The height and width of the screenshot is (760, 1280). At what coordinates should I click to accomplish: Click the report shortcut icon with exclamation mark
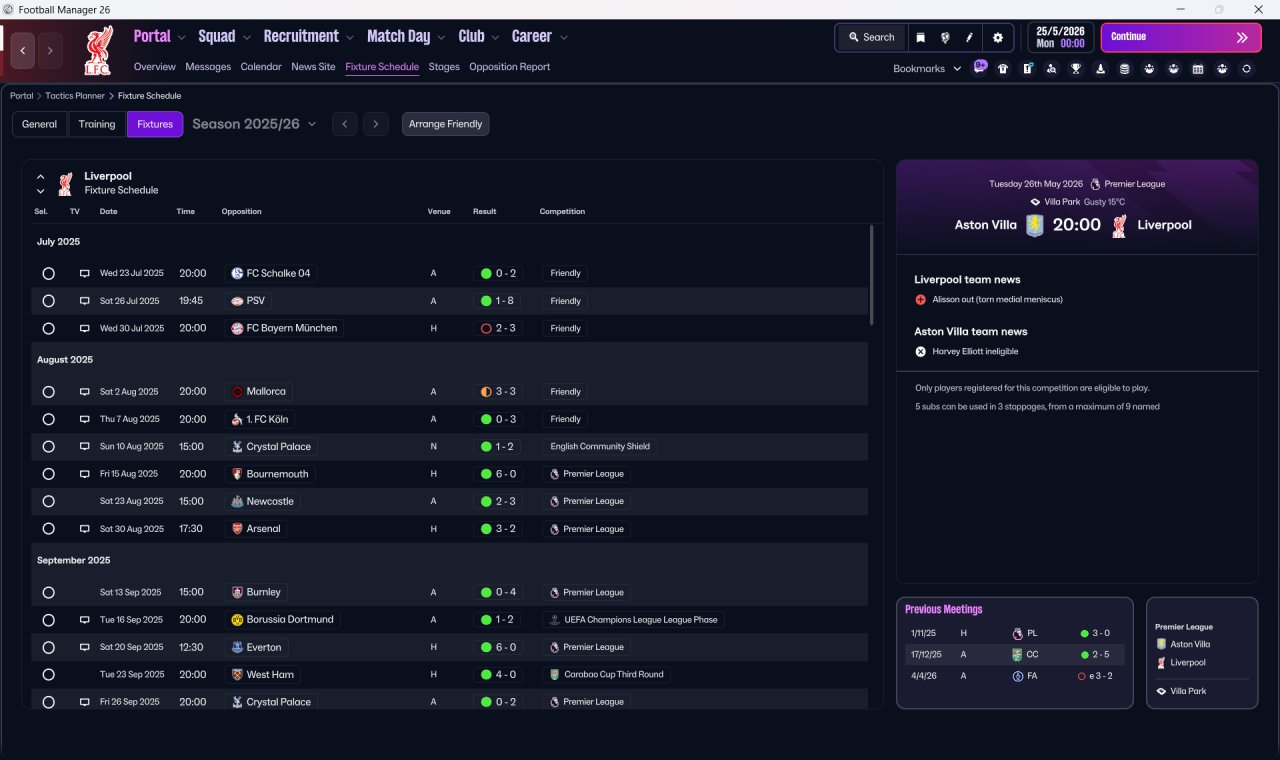click(1028, 69)
